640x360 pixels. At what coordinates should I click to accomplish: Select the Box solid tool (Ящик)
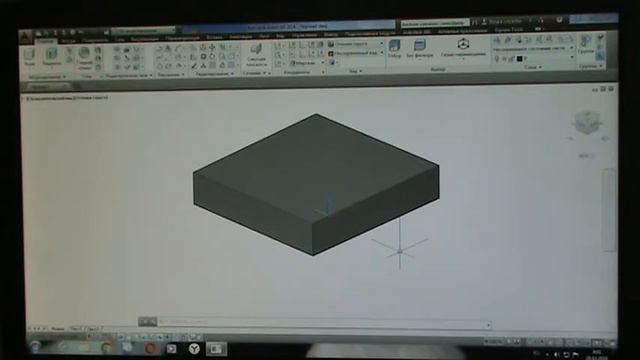point(29,56)
